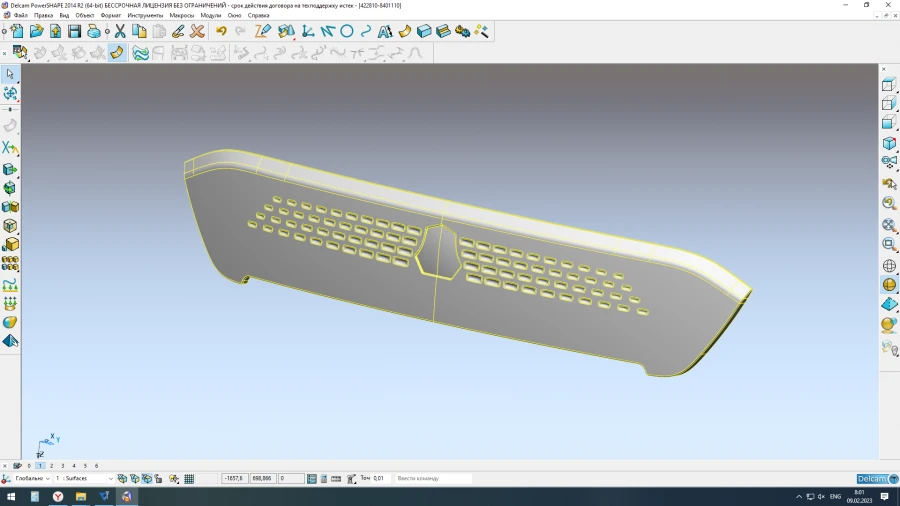
Task: Expand the isometric view cube flyout
Action: [888, 144]
